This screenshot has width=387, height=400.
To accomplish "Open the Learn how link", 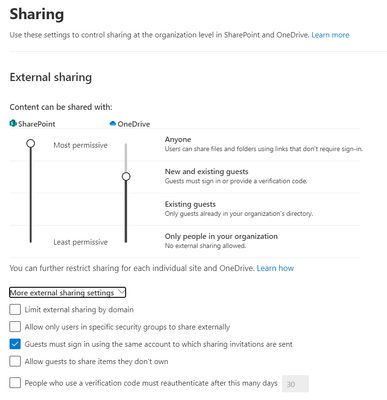I will [x=275, y=268].
